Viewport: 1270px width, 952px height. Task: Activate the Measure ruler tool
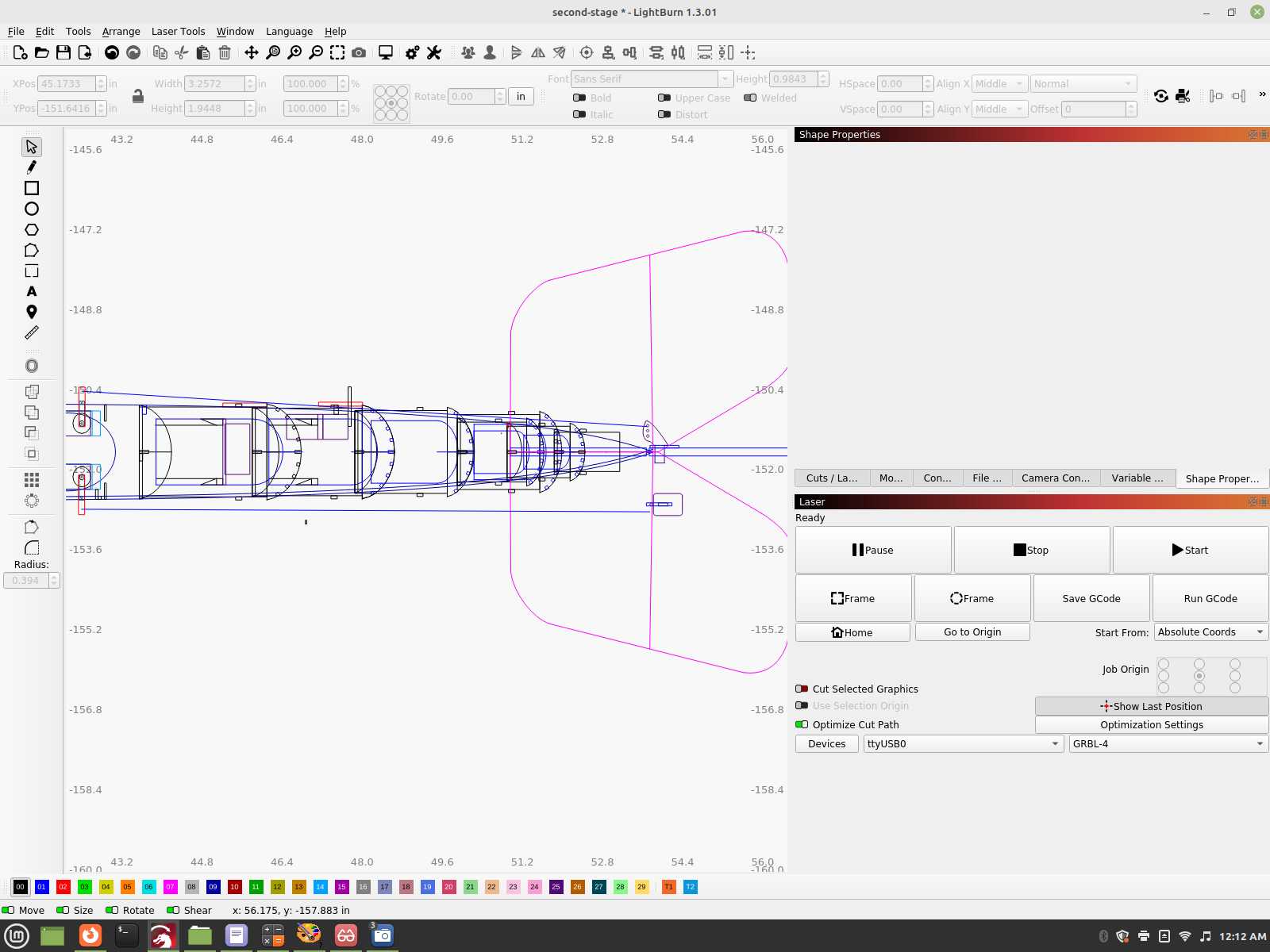point(32,332)
